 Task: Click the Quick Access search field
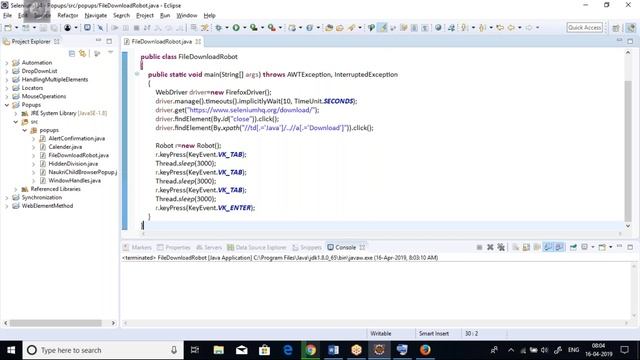tap(585, 28)
